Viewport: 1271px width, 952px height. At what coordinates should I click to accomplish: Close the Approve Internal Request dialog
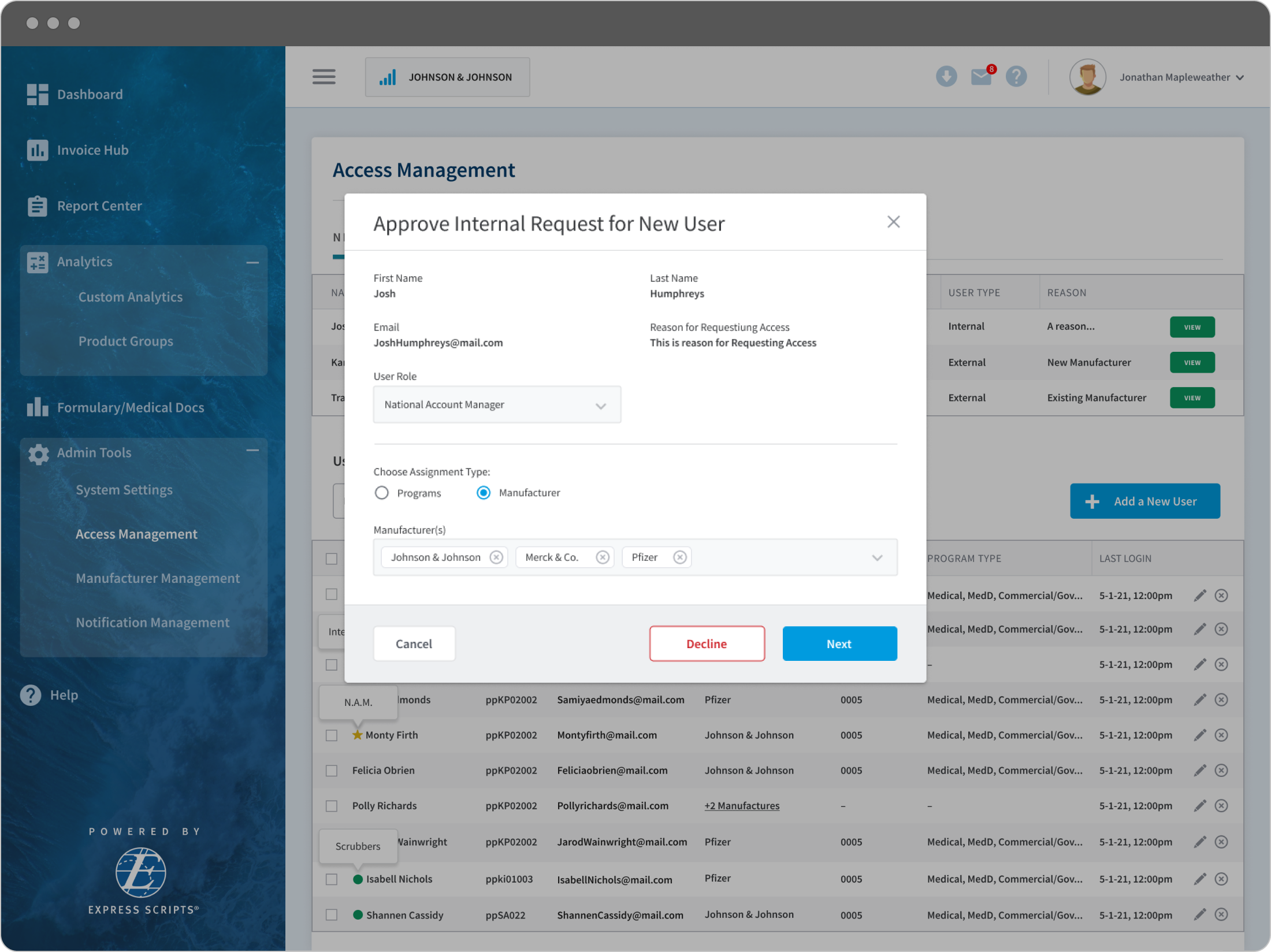893,222
